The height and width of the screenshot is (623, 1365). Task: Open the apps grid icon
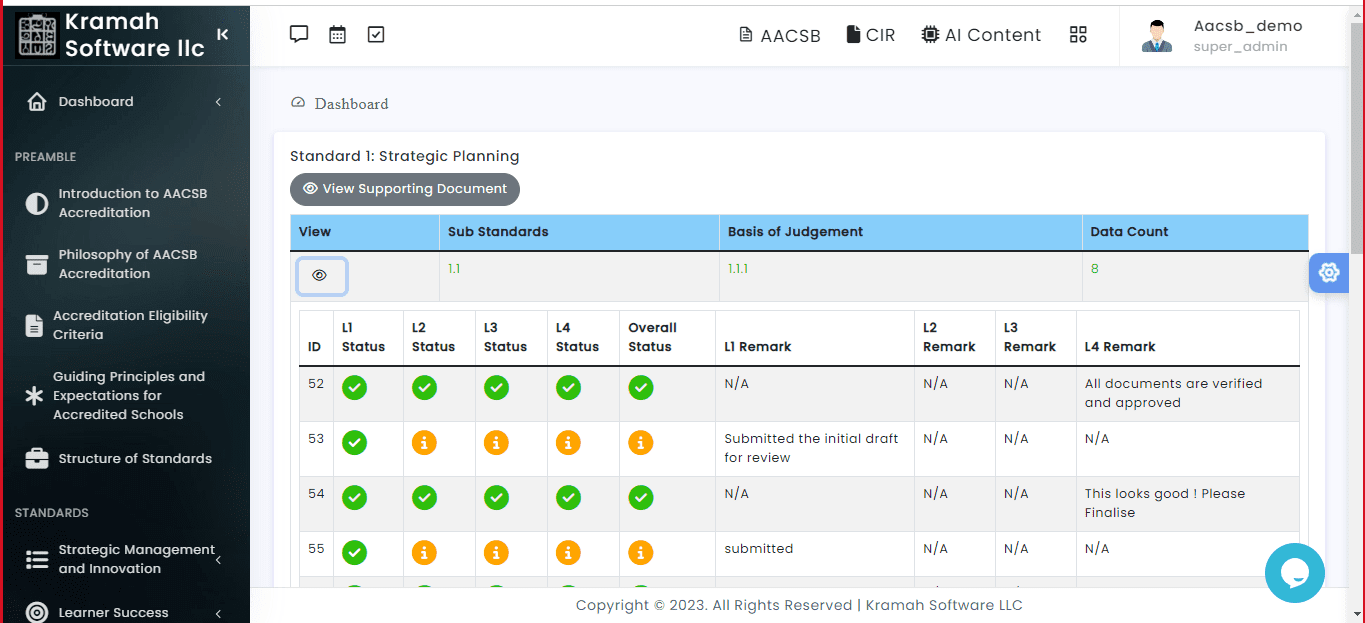tap(1078, 35)
